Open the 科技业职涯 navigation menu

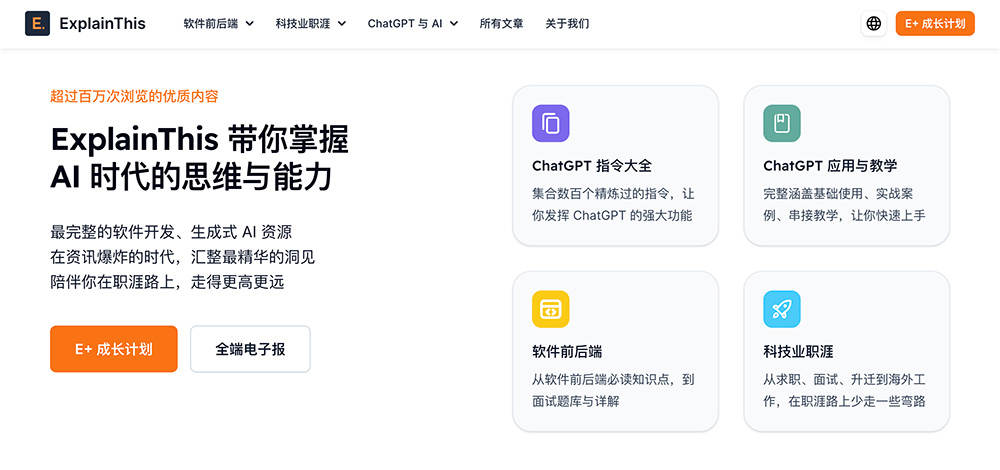311,24
